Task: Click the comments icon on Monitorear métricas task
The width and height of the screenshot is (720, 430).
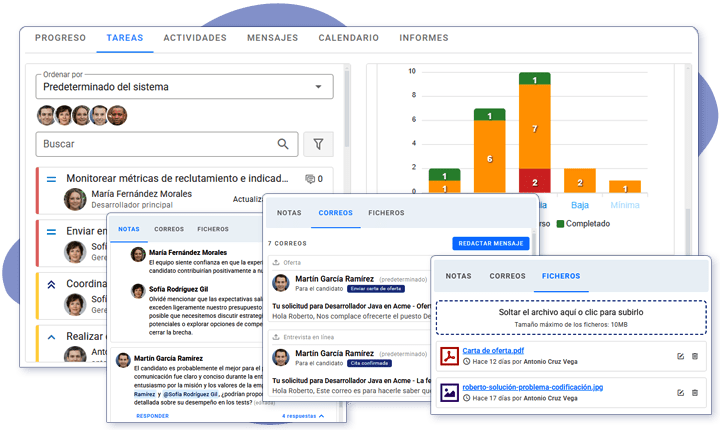Action: coord(310,179)
